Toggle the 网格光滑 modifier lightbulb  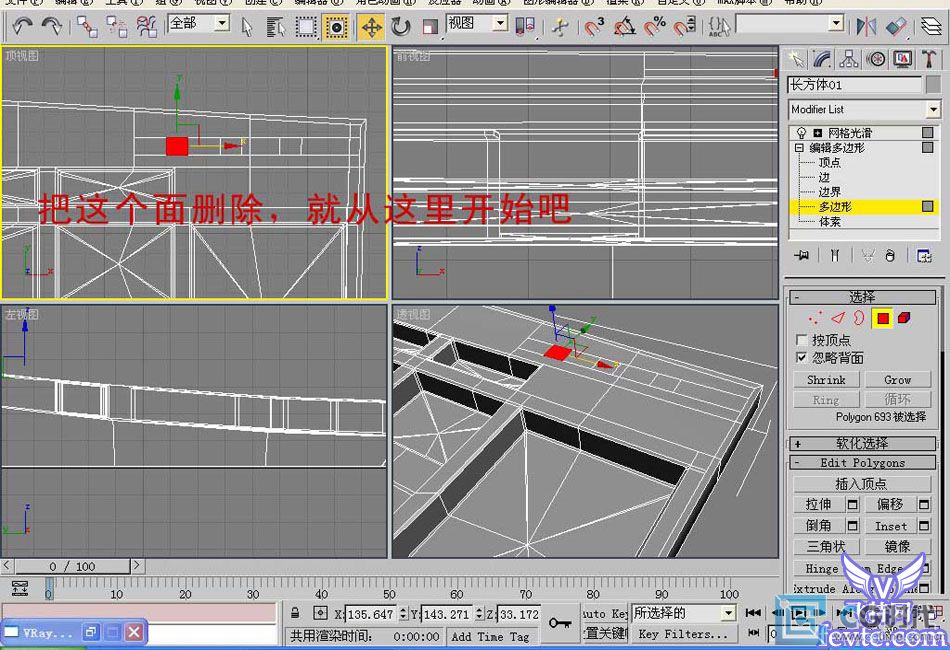click(802, 133)
